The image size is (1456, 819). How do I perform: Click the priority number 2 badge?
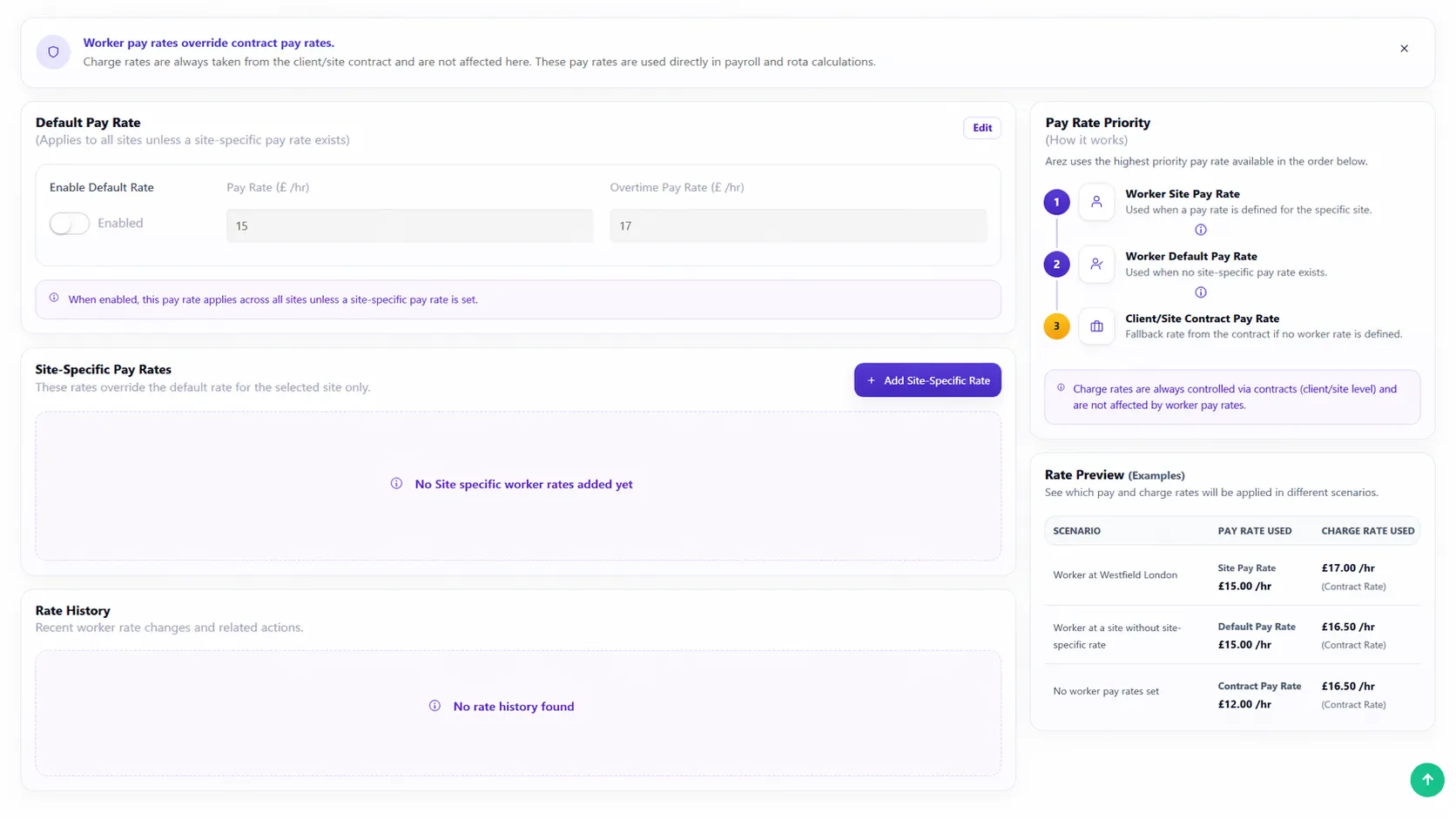click(x=1056, y=264)
